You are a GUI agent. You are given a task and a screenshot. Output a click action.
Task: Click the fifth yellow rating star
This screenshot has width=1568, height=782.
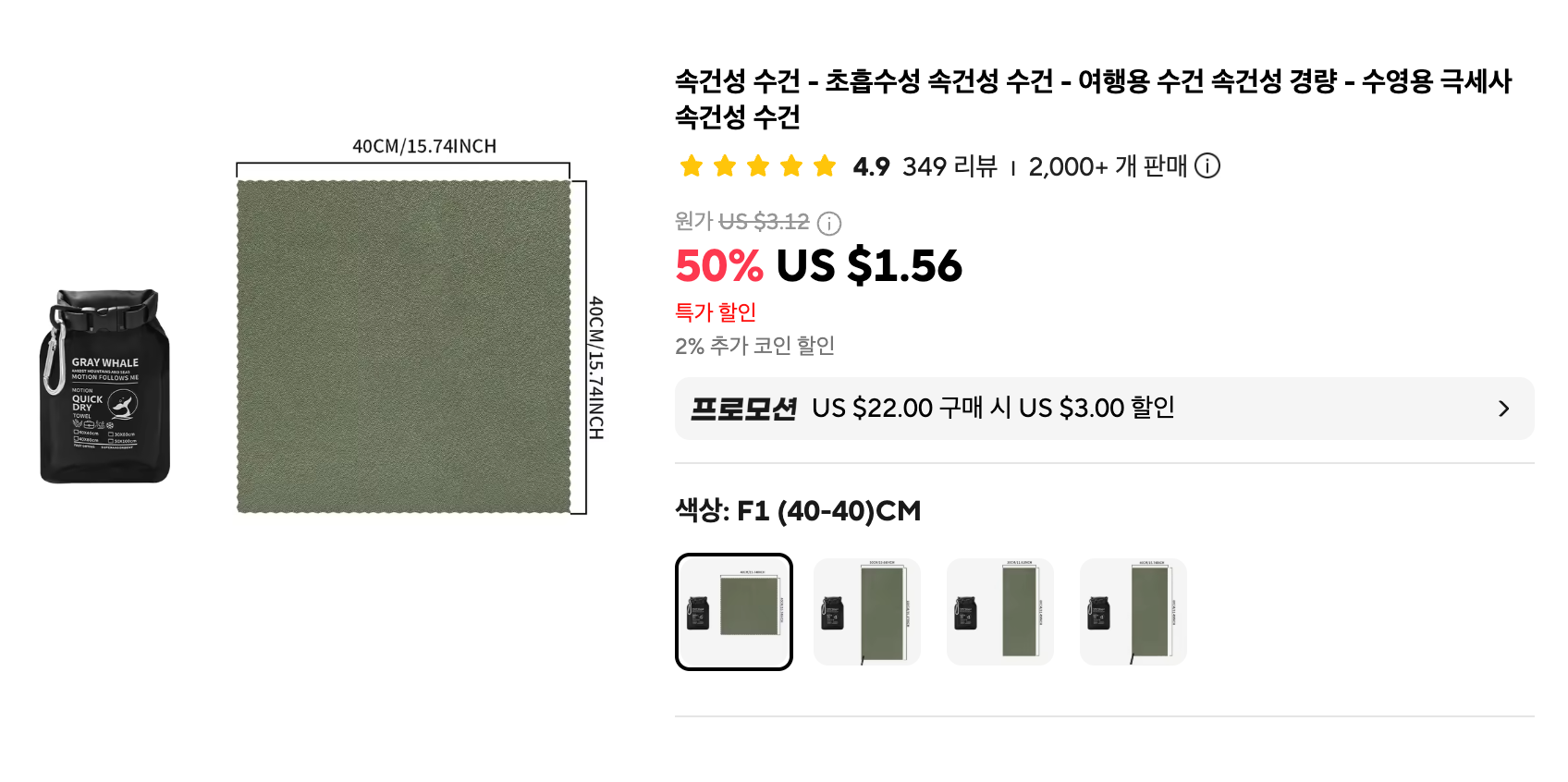click(x=825, y=166)
